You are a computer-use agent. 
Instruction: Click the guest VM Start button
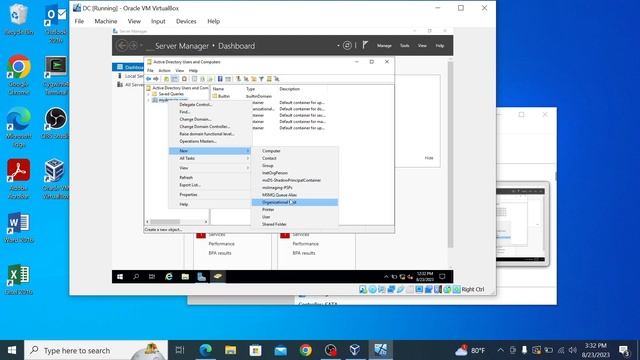[x=120, y=277]
